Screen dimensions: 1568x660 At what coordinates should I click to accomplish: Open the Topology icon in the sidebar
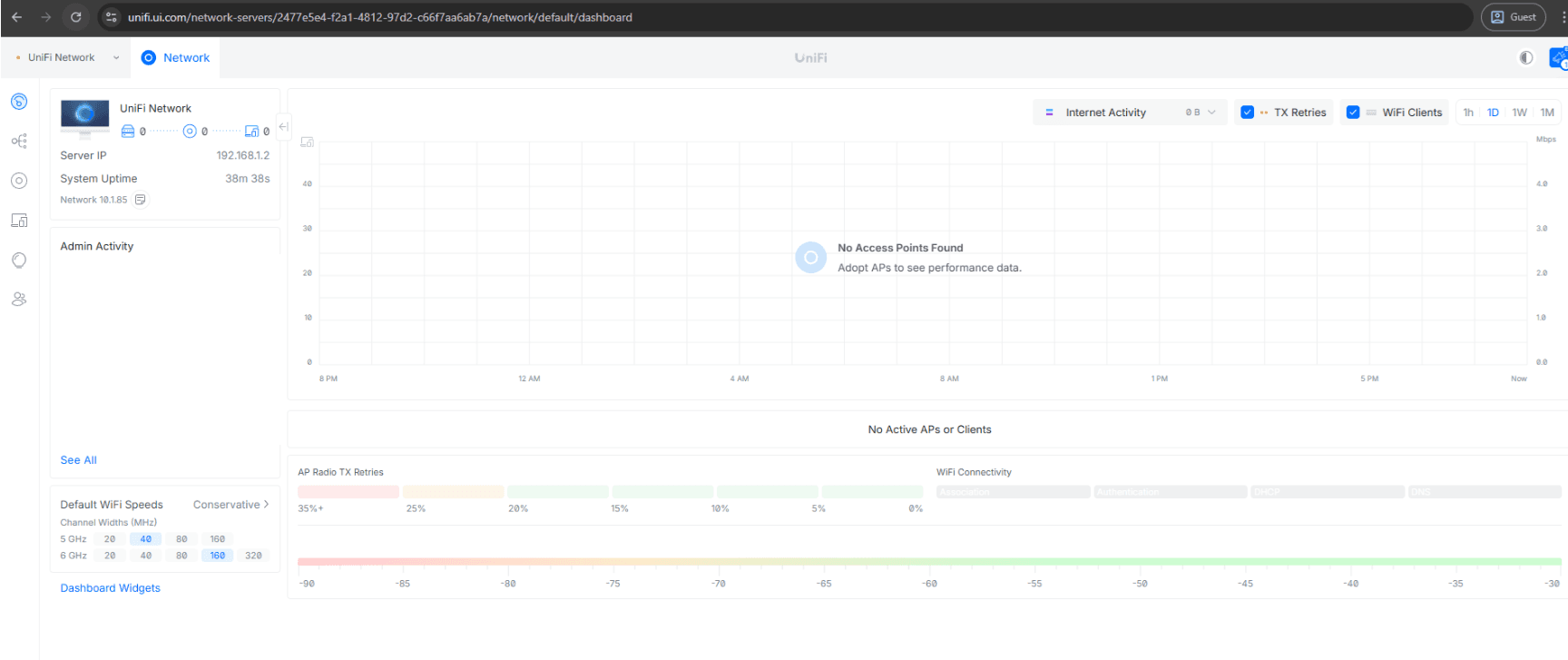[x=19, y=141]
